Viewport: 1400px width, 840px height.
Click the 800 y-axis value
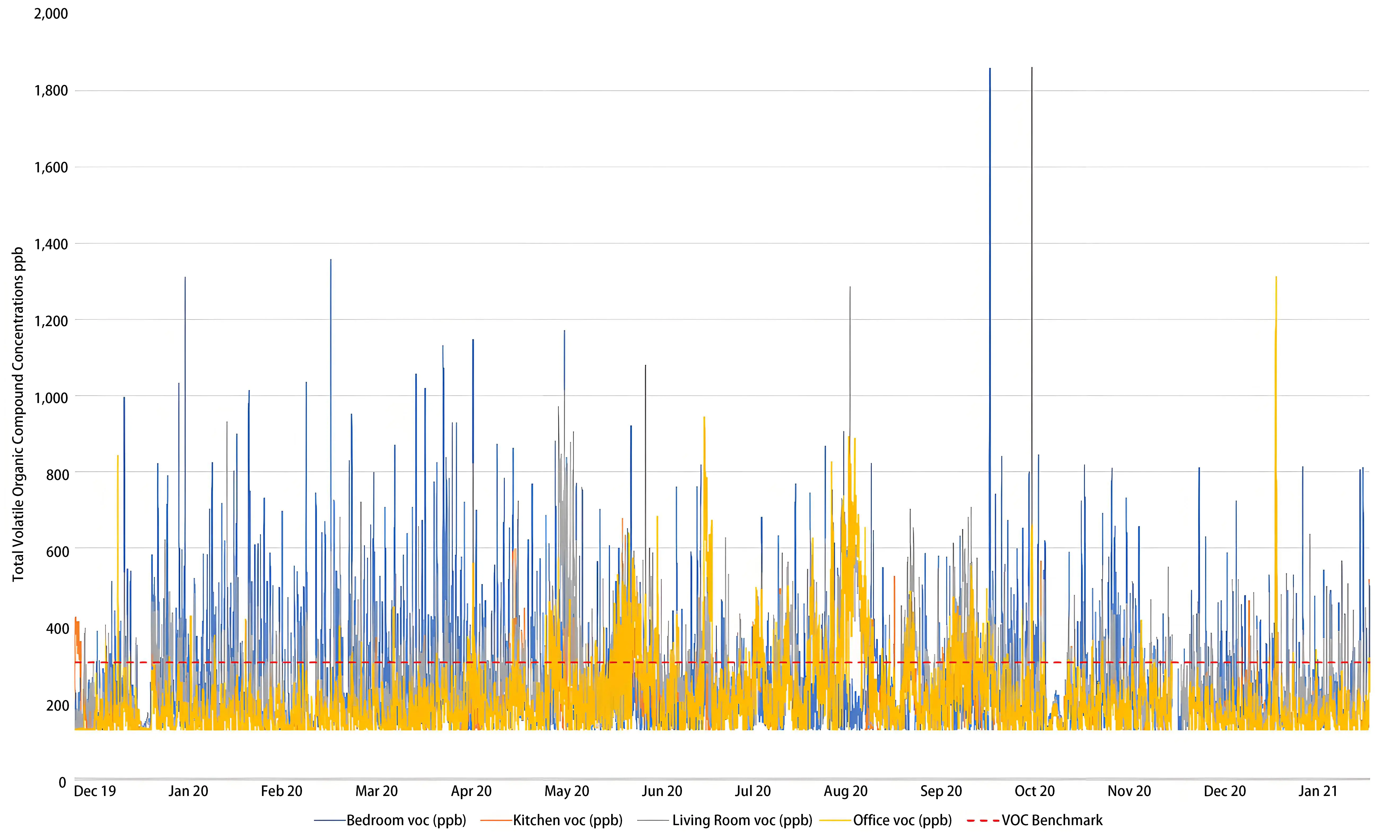coord(57,474)
